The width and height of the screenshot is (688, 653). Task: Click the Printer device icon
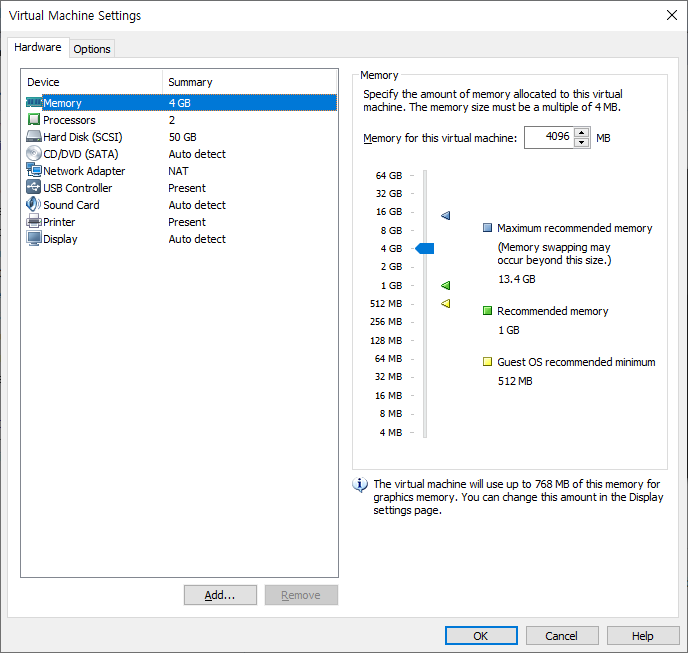(34, 221)
